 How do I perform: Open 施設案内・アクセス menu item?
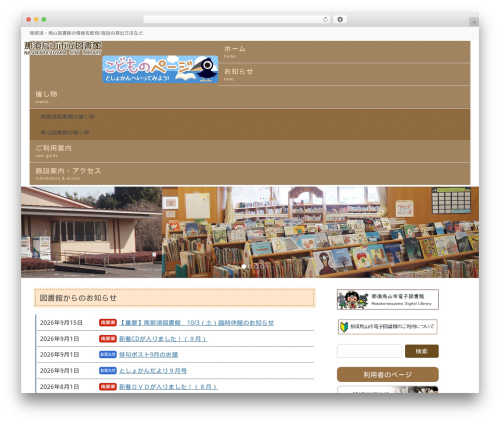[250, 174]
